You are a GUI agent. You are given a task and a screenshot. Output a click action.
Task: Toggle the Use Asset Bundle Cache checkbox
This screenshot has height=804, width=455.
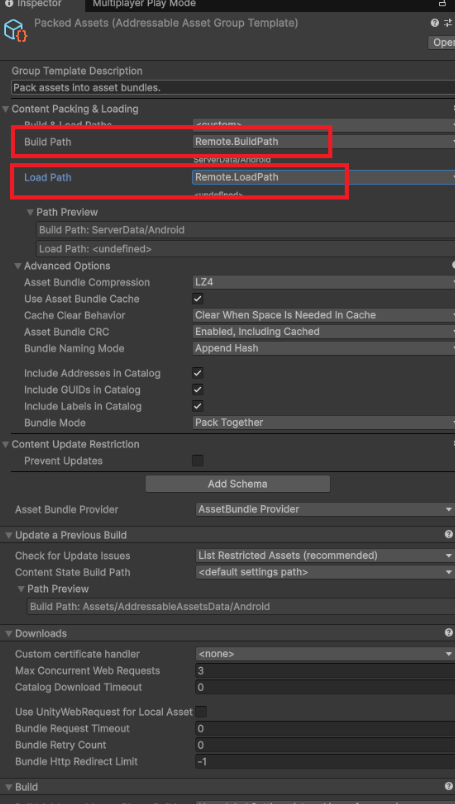coord(197,299)
